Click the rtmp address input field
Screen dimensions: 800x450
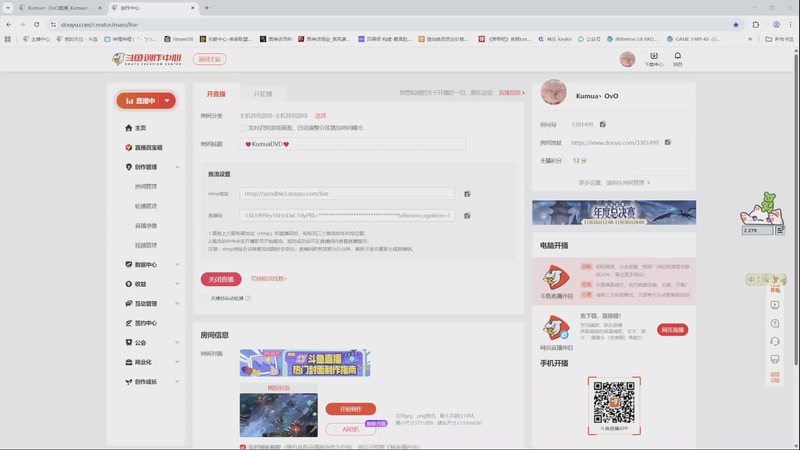(347, 194)
